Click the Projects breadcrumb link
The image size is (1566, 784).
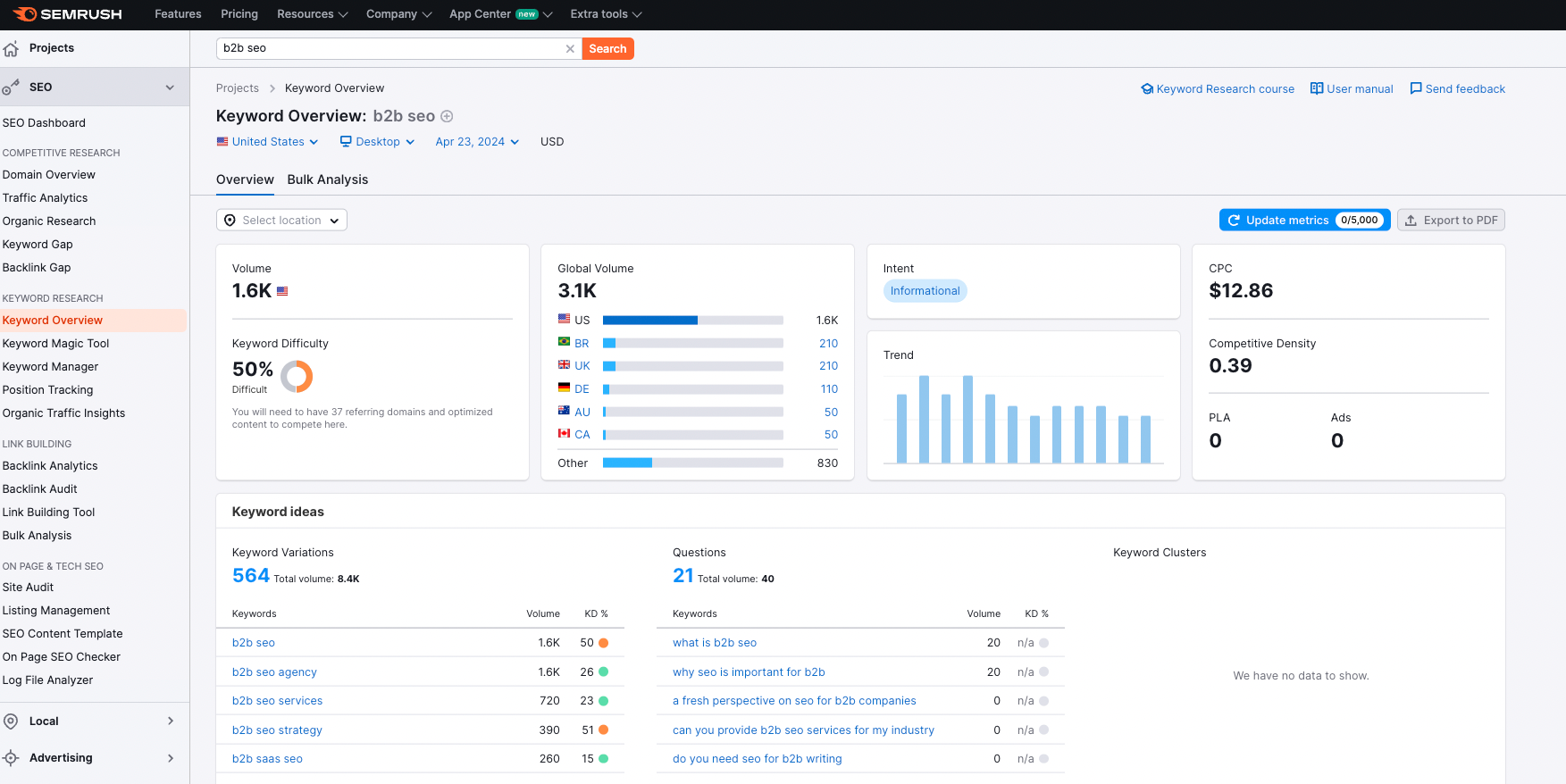[x=238, y=88]
